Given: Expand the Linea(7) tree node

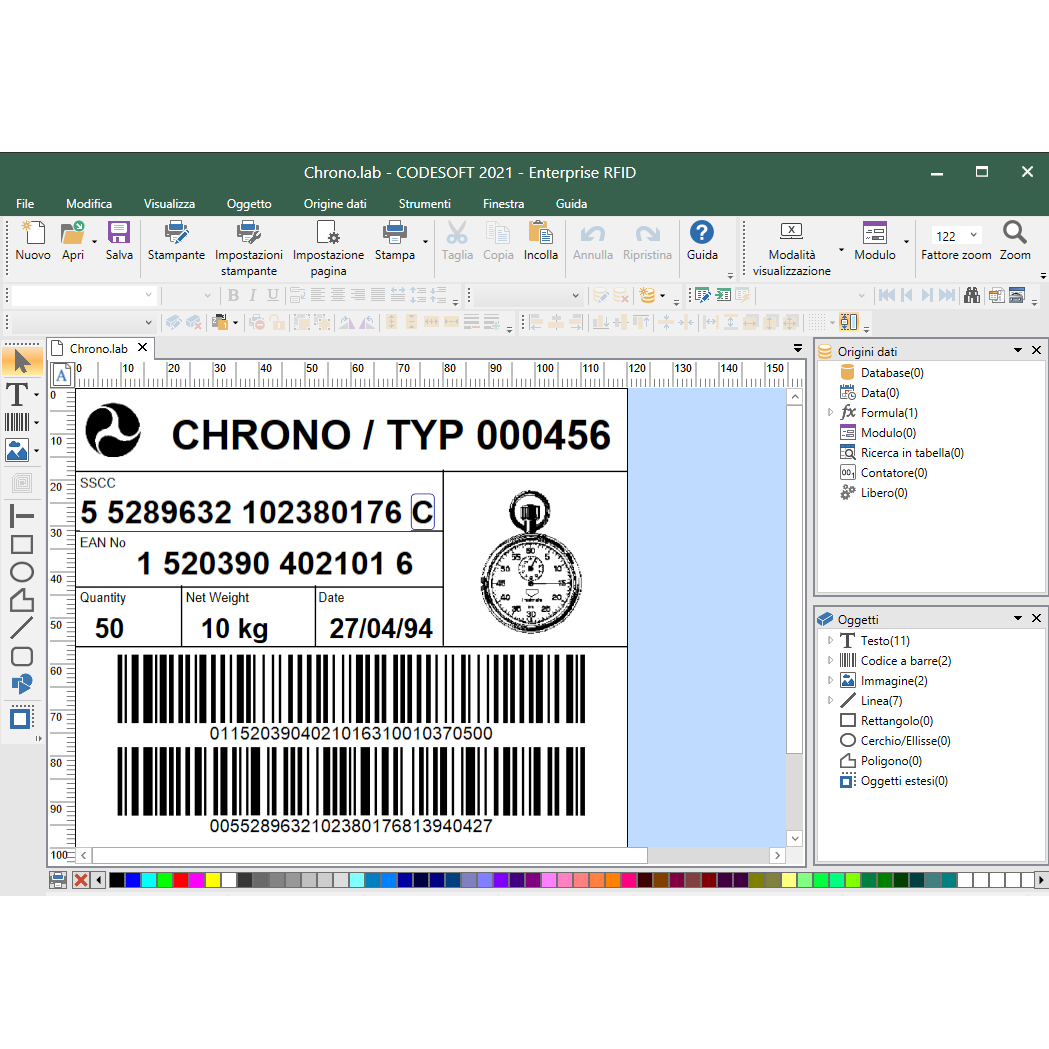Looking at the screenshot, I should (830, 701).
